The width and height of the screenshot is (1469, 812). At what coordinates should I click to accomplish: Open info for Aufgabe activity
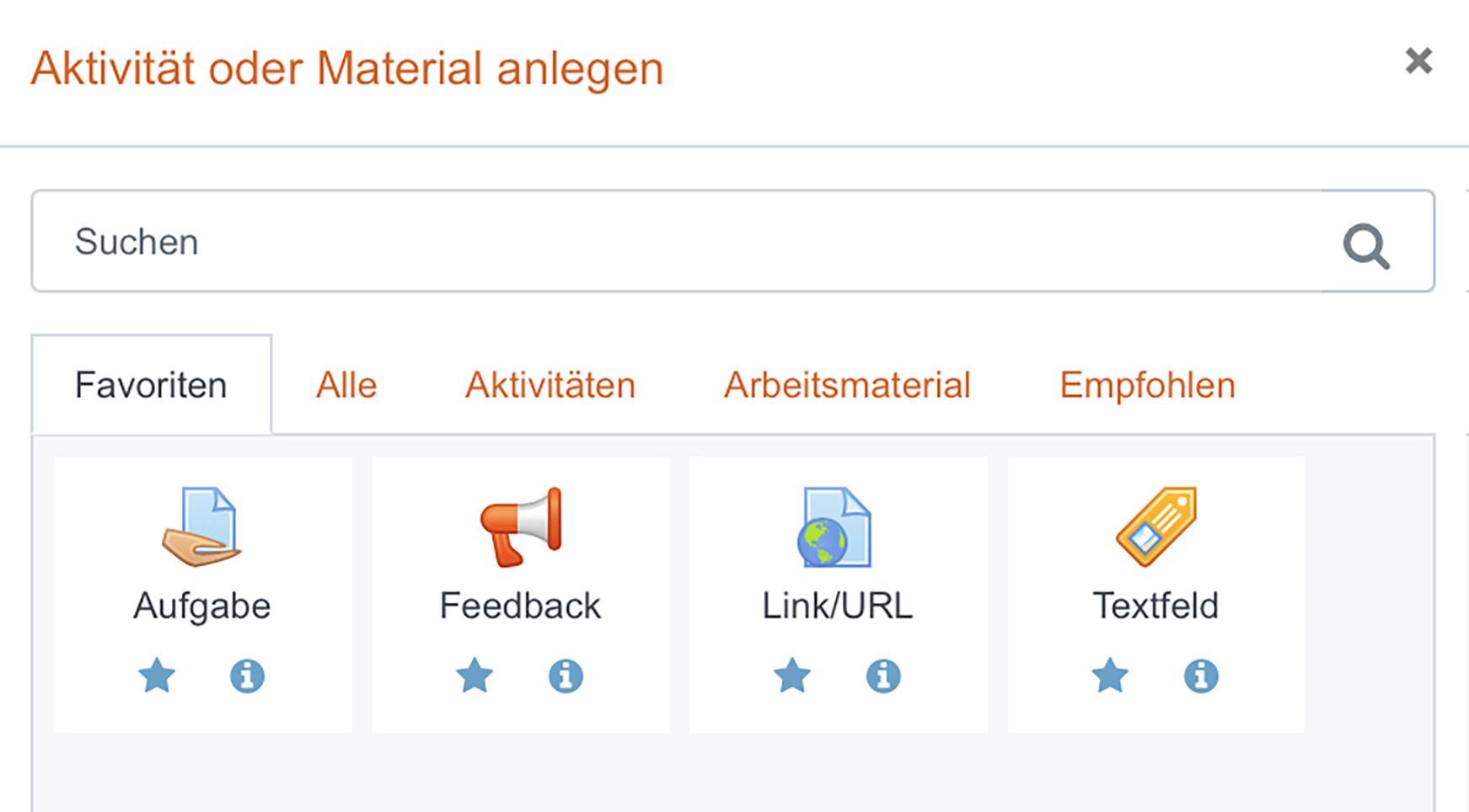247,676
